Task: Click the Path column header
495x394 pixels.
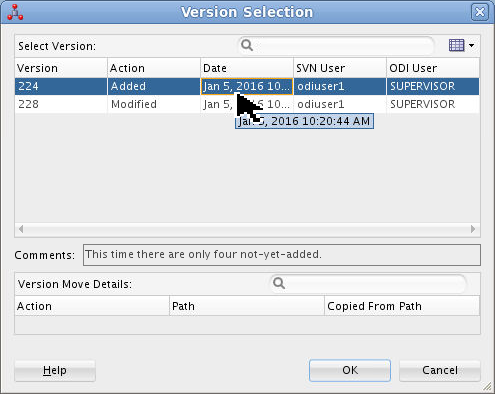Action: [x=247, y=306]
